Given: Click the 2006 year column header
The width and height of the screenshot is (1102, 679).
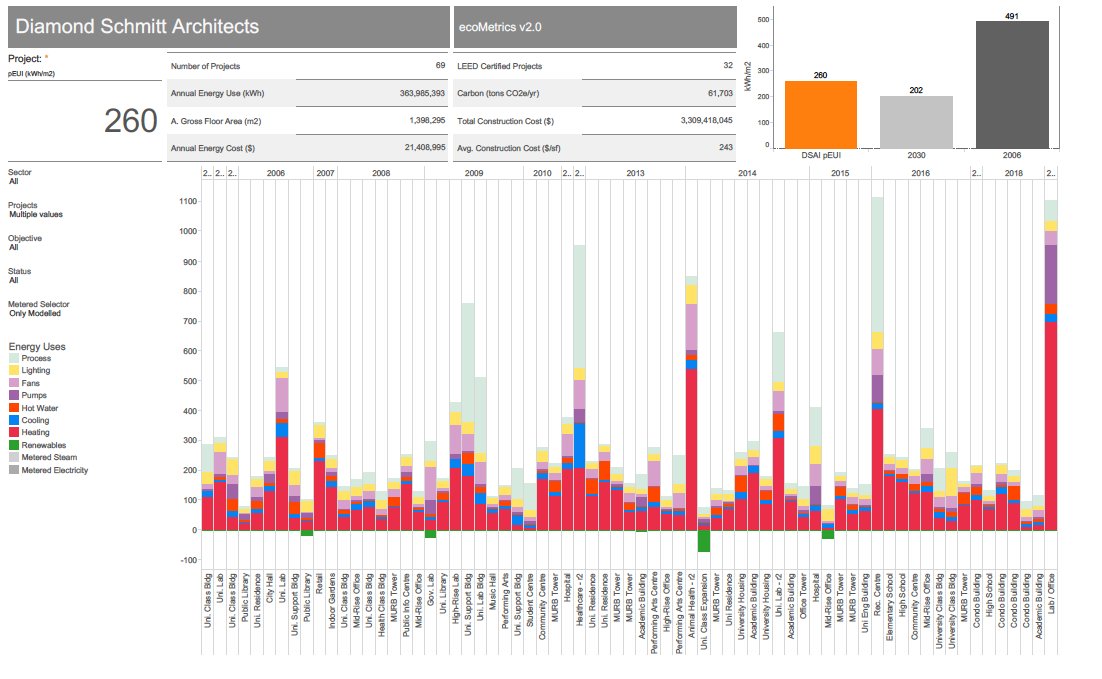Looking at the screenshot, I should coord(276,173).
